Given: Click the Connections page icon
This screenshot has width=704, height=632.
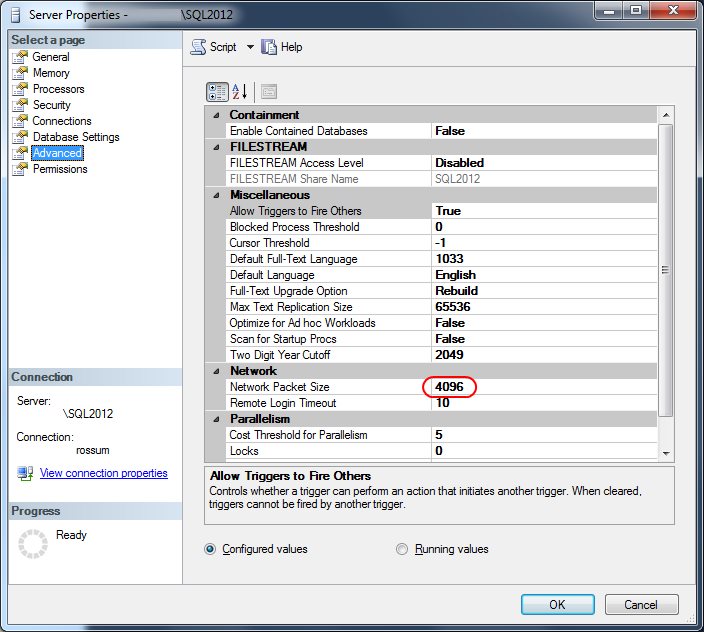Looking at the screenshot, I should pos(20,121).
